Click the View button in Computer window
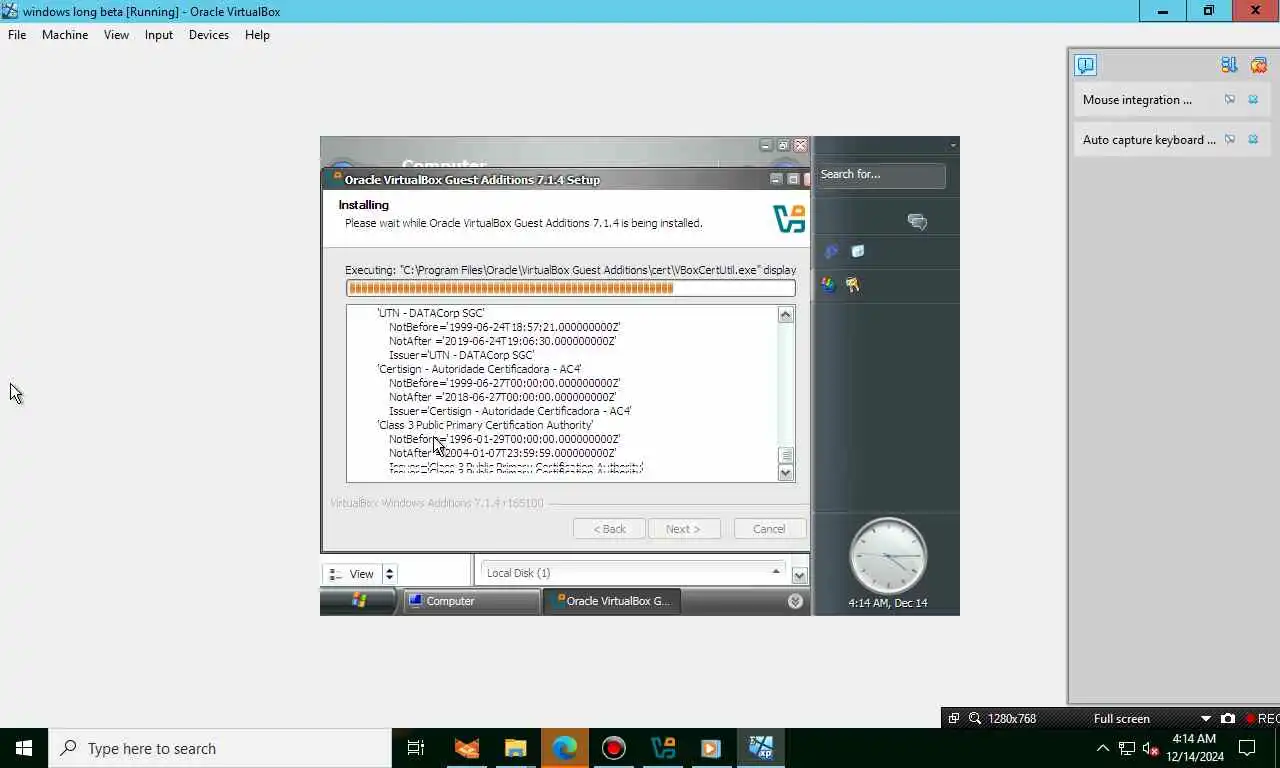 point(352,574)
